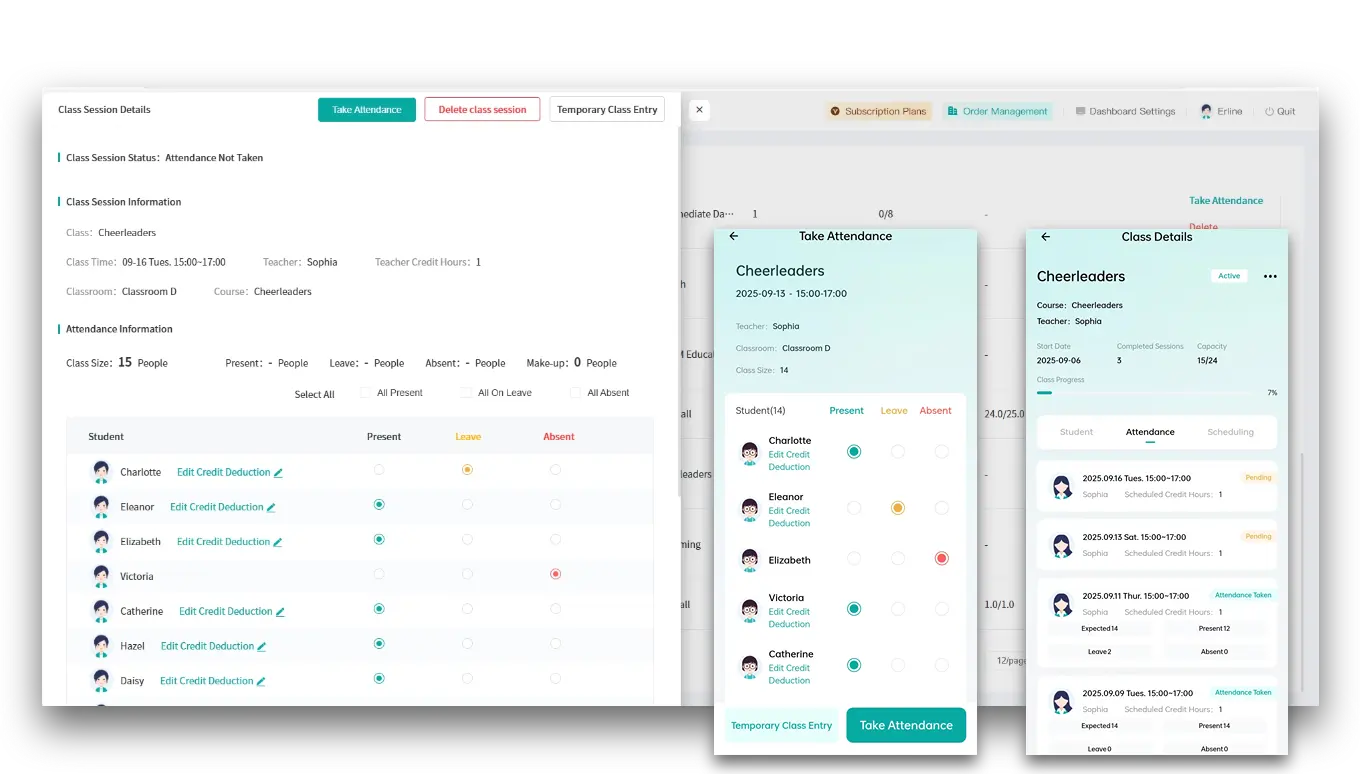
Task: Click the Temporary Class Entry button
Action: (x=607, y=109)
